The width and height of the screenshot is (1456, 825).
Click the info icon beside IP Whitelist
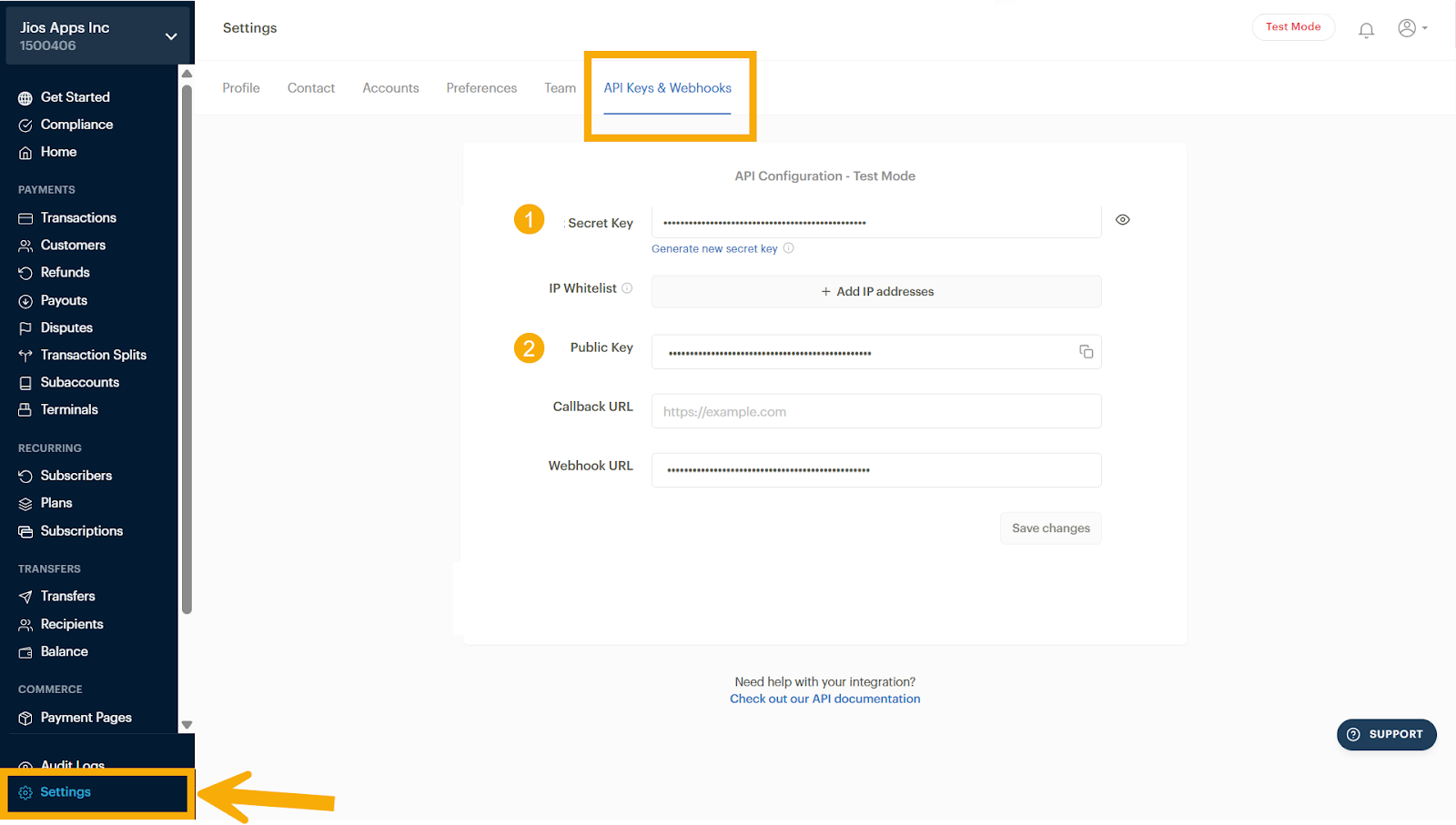click(x=627, y=288)
